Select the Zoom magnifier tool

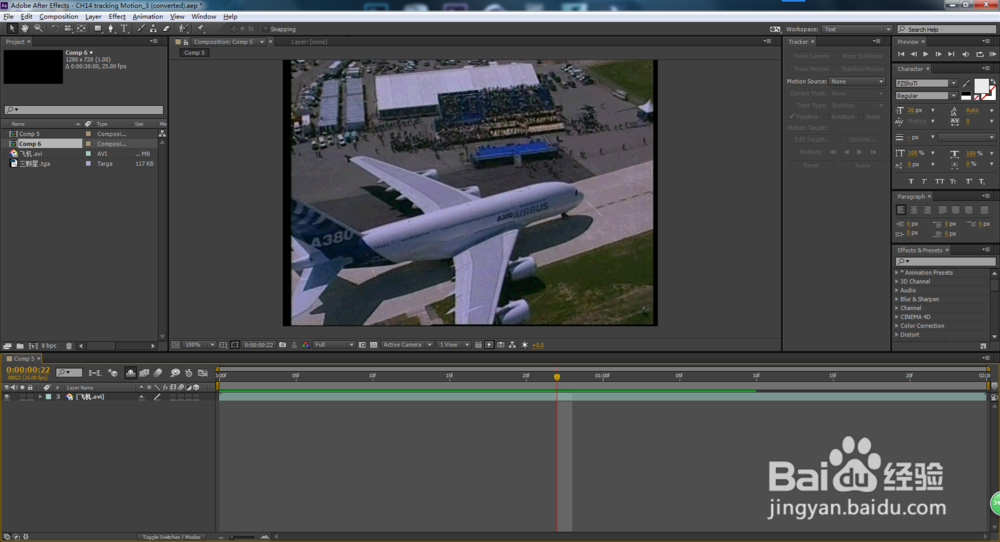click(38, 29)
